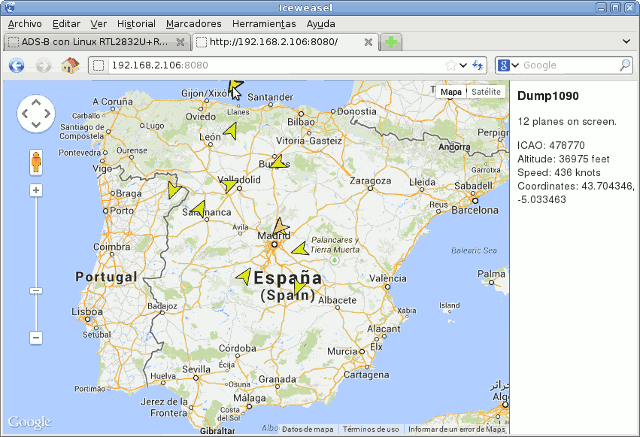Image resolution: width=640 pixels, height=437 pixels.
Task: Select the plane marker near Salamanca
Action: click(x=198, y=208)
